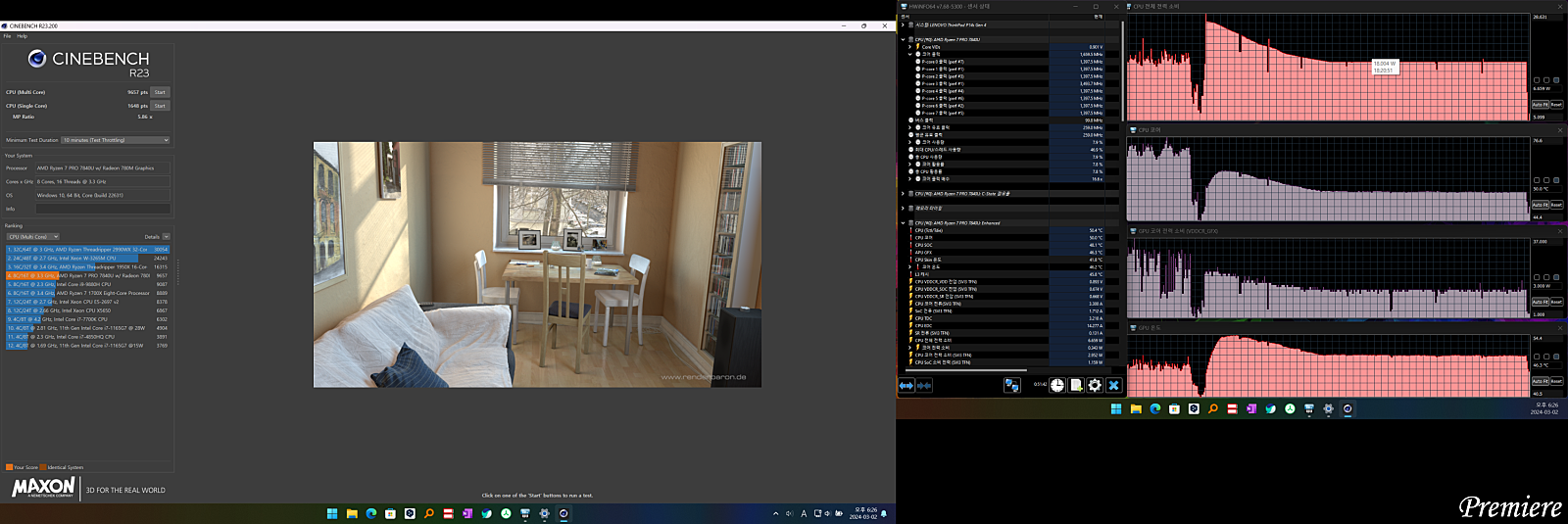Open File Explorer on taskbar below Cinebench
Viewport: 1568px width, 524px height.
click(351, 513)
